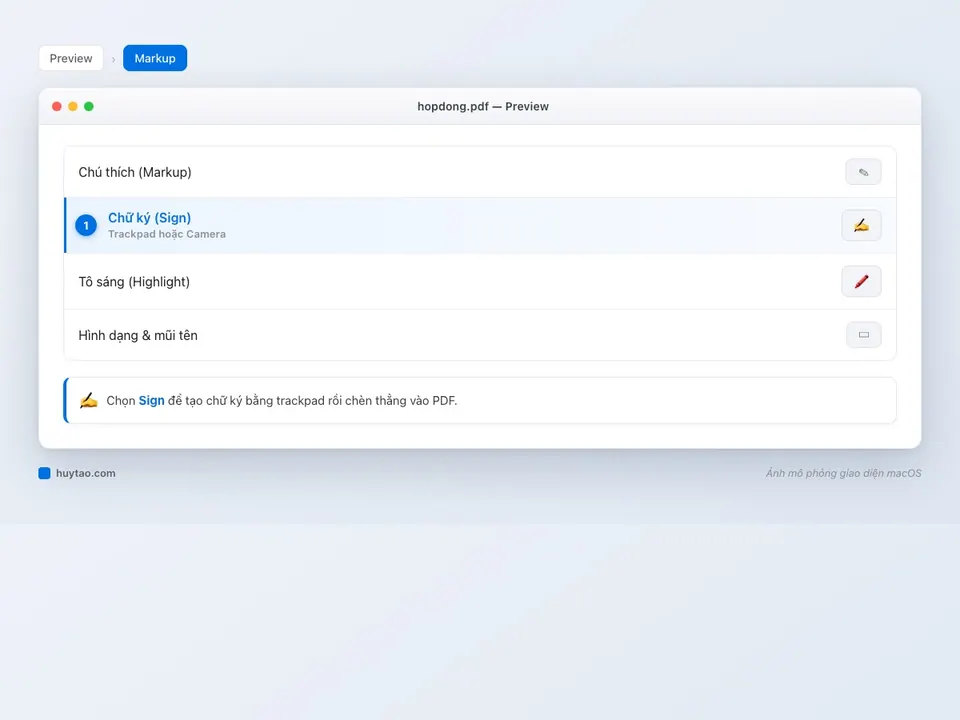Open the Preview breadcrumb
The image size is (960, 720).
tap(71, 58)
